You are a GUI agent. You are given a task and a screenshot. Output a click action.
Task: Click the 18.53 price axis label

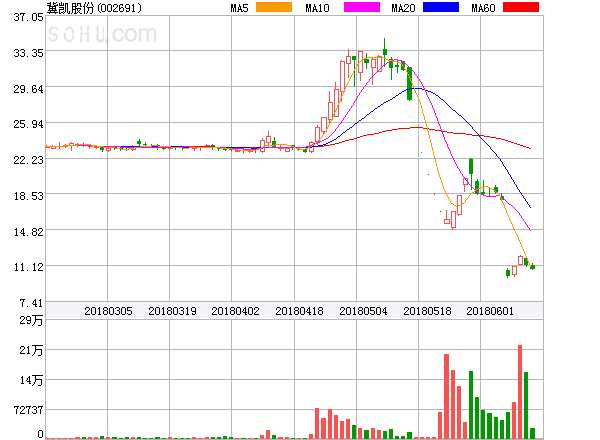[28, 196]
